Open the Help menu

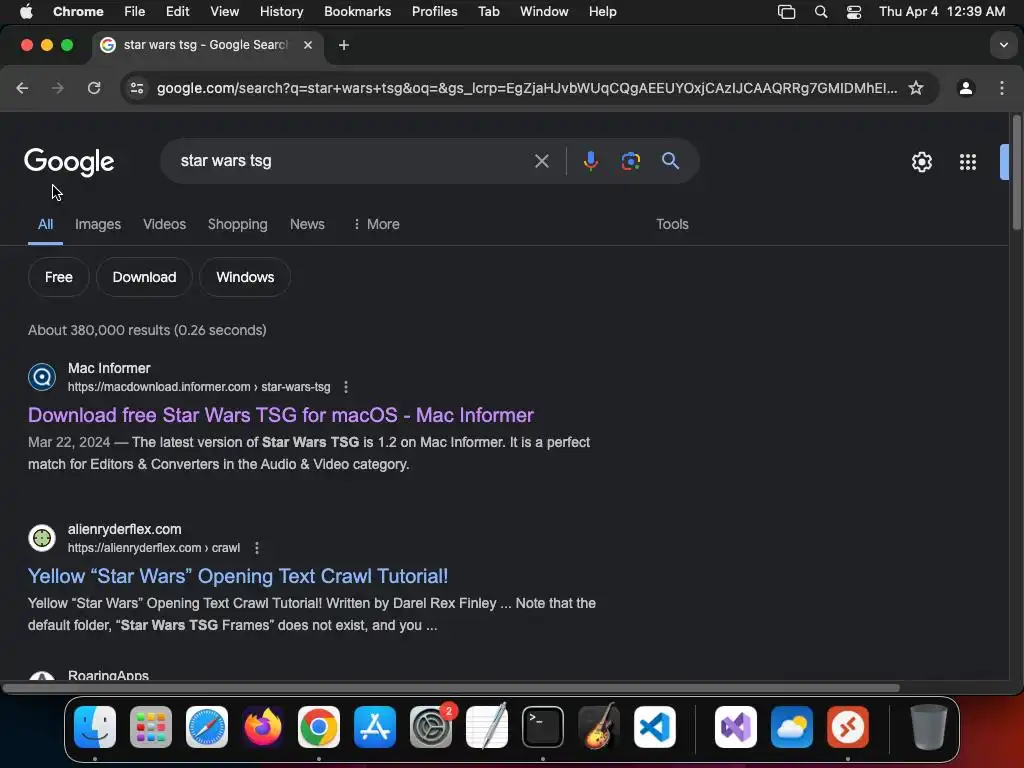[602, 12]
